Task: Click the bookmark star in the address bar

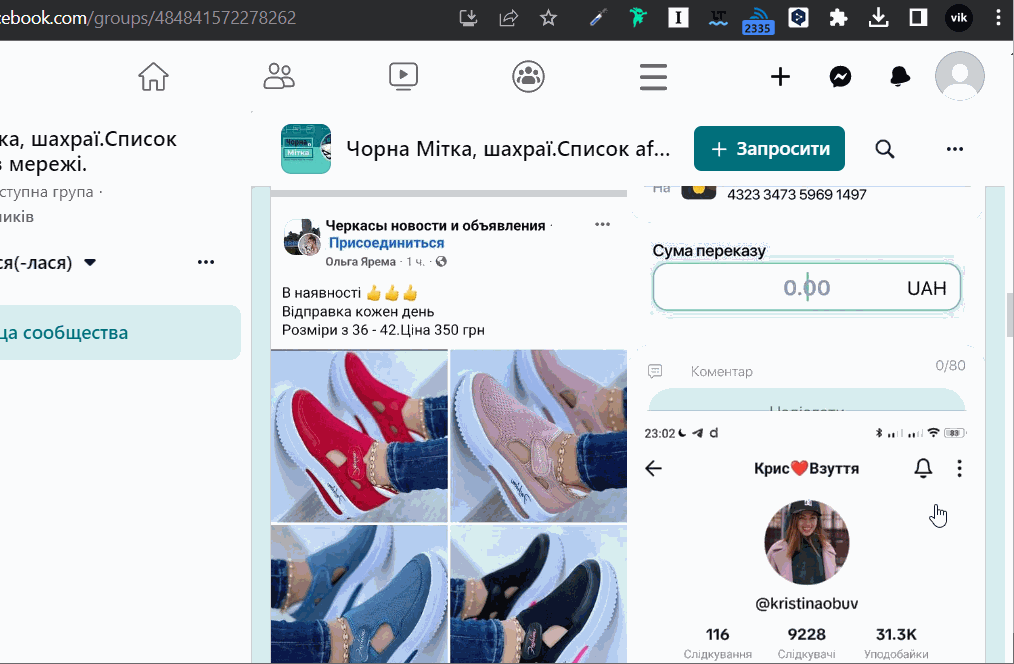Action: point(548,17)
